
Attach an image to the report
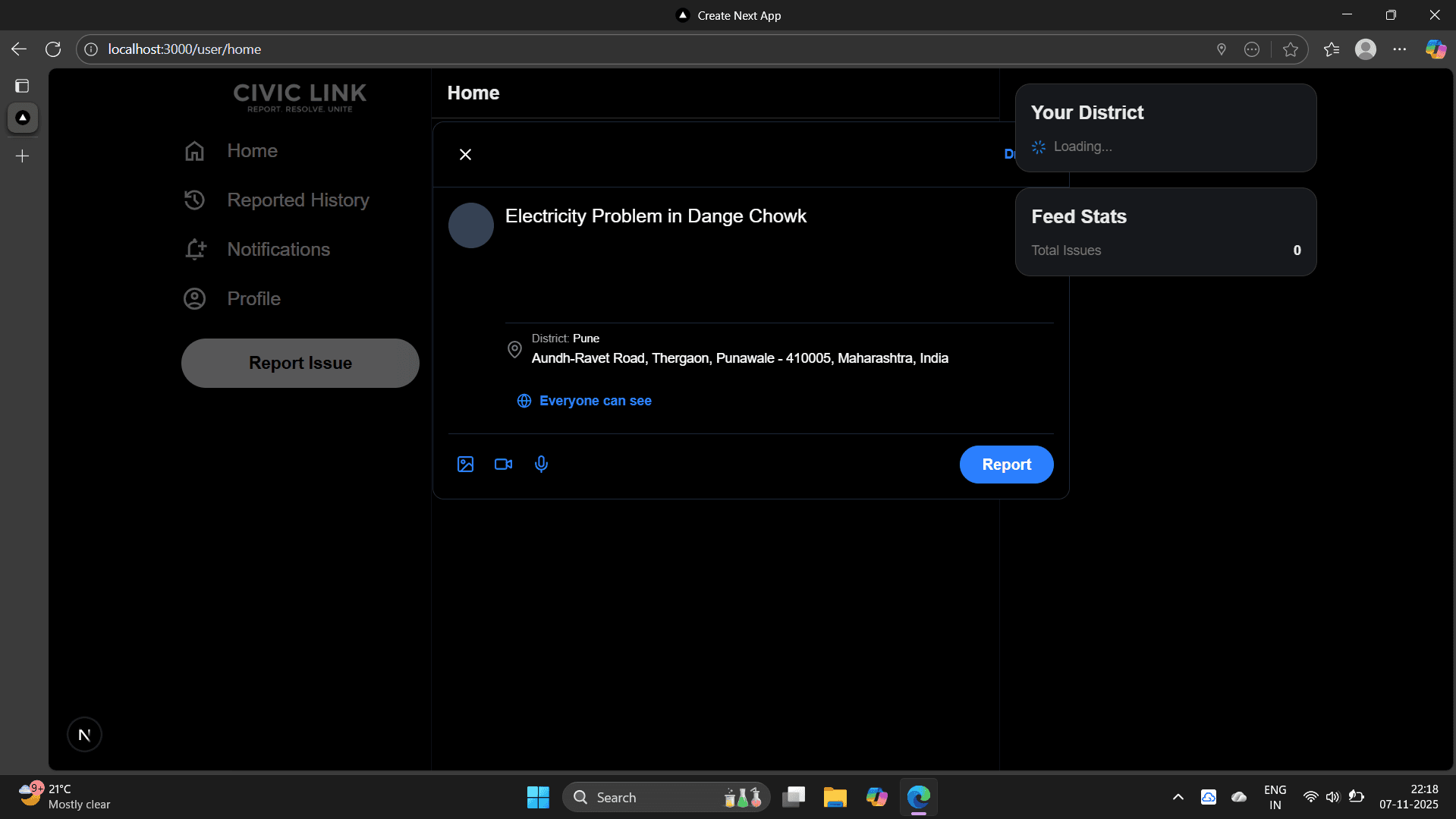pos(465,464)
